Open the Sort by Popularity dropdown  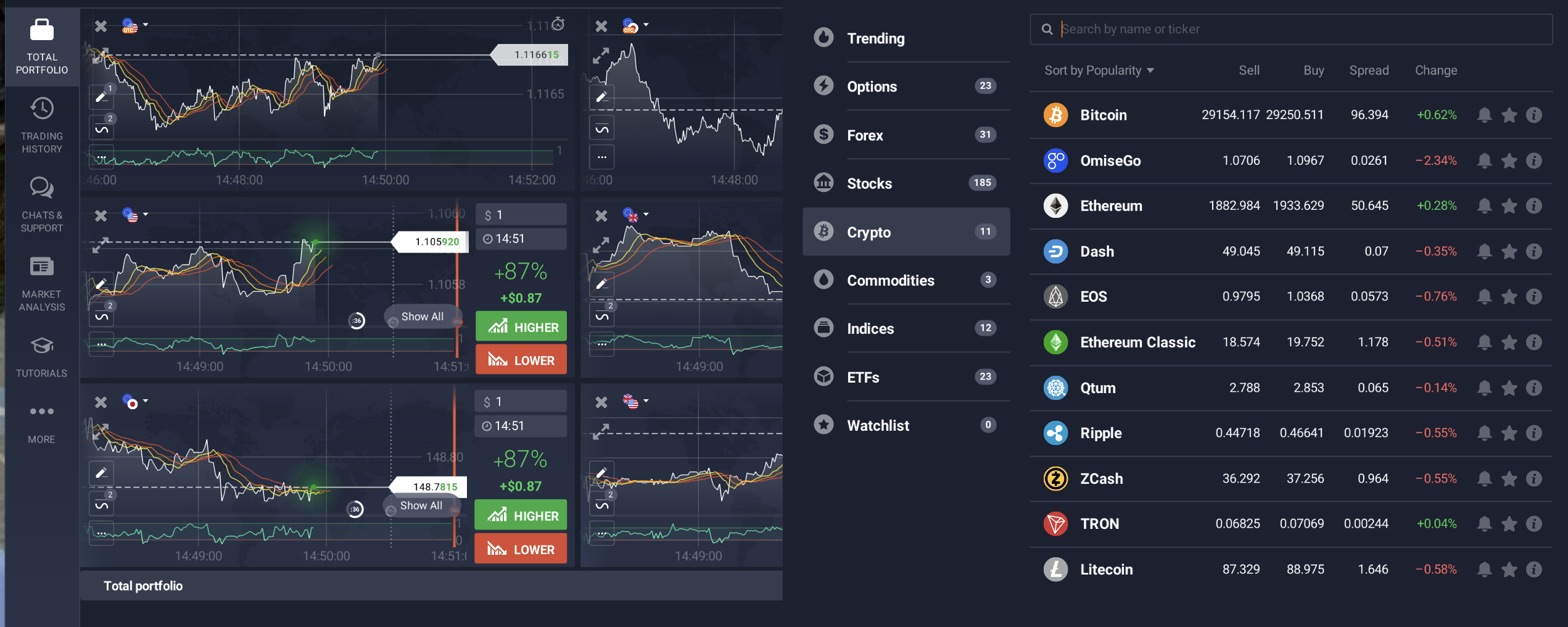click(x=1099, y=70)
